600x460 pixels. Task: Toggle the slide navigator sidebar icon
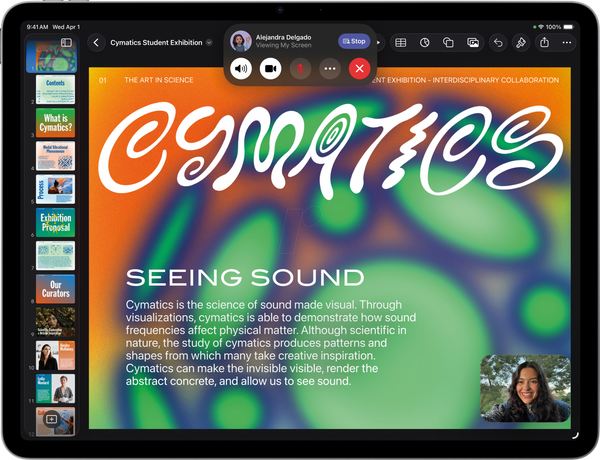tap(66, 42)
